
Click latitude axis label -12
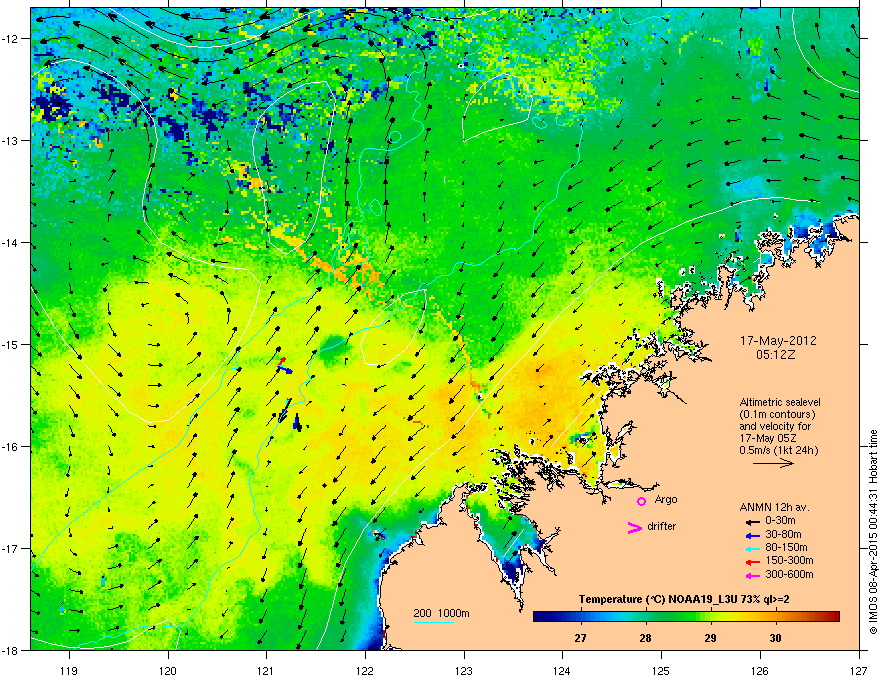coord(10,39)
